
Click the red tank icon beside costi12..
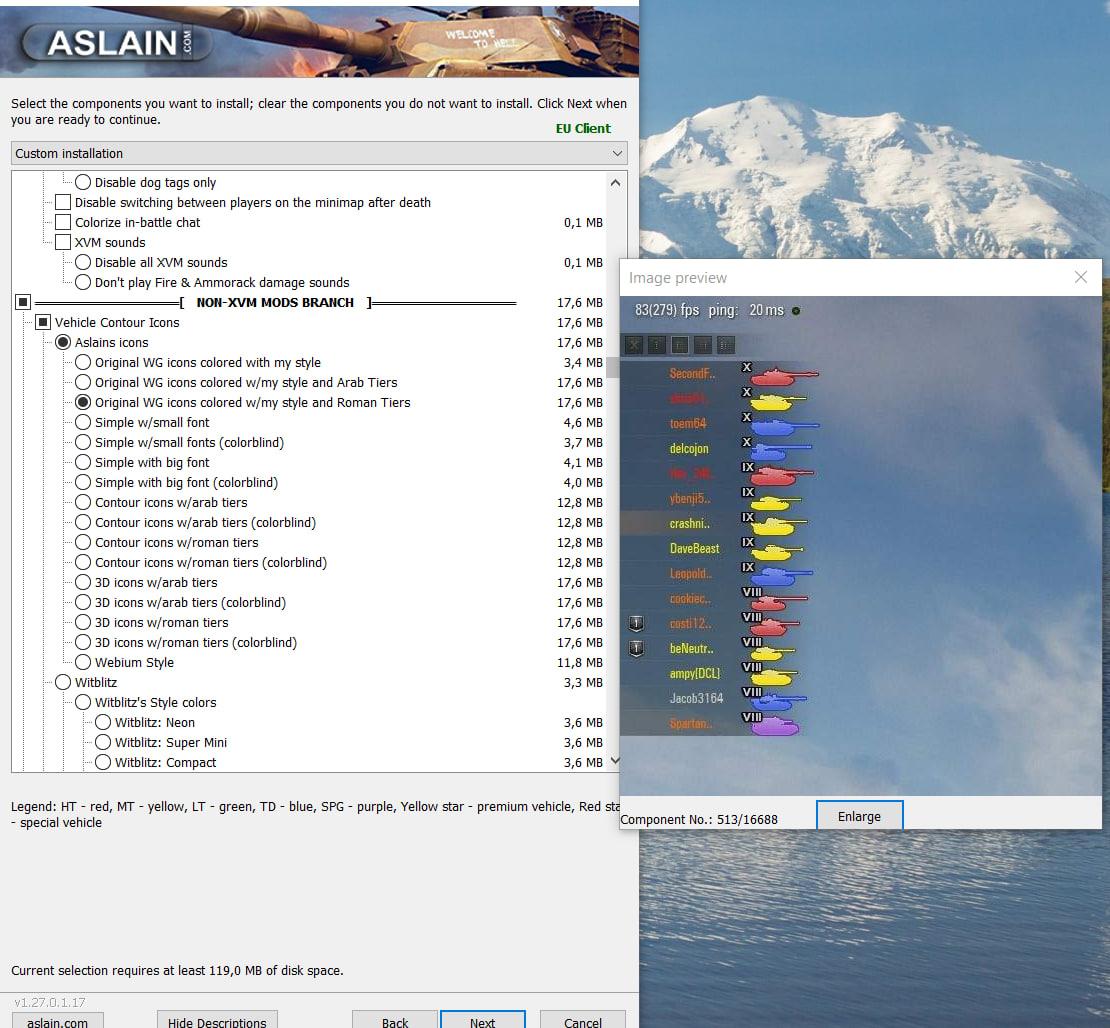[x=774, y=625]
